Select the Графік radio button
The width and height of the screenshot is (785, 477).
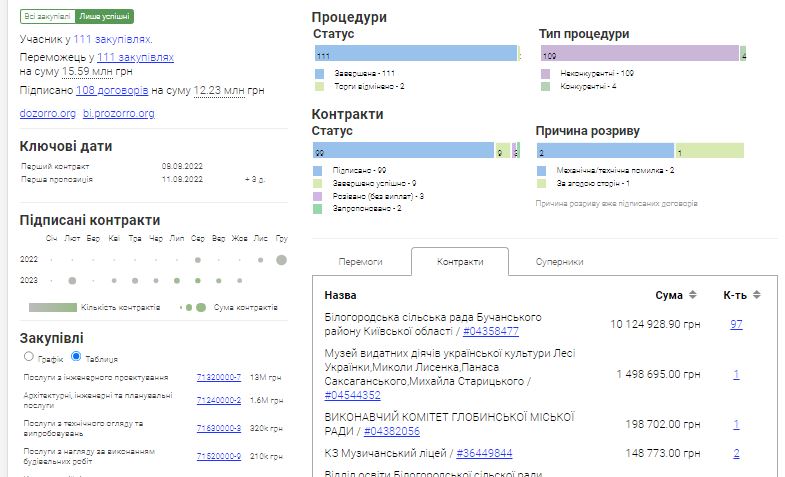(x=28, y=356)
